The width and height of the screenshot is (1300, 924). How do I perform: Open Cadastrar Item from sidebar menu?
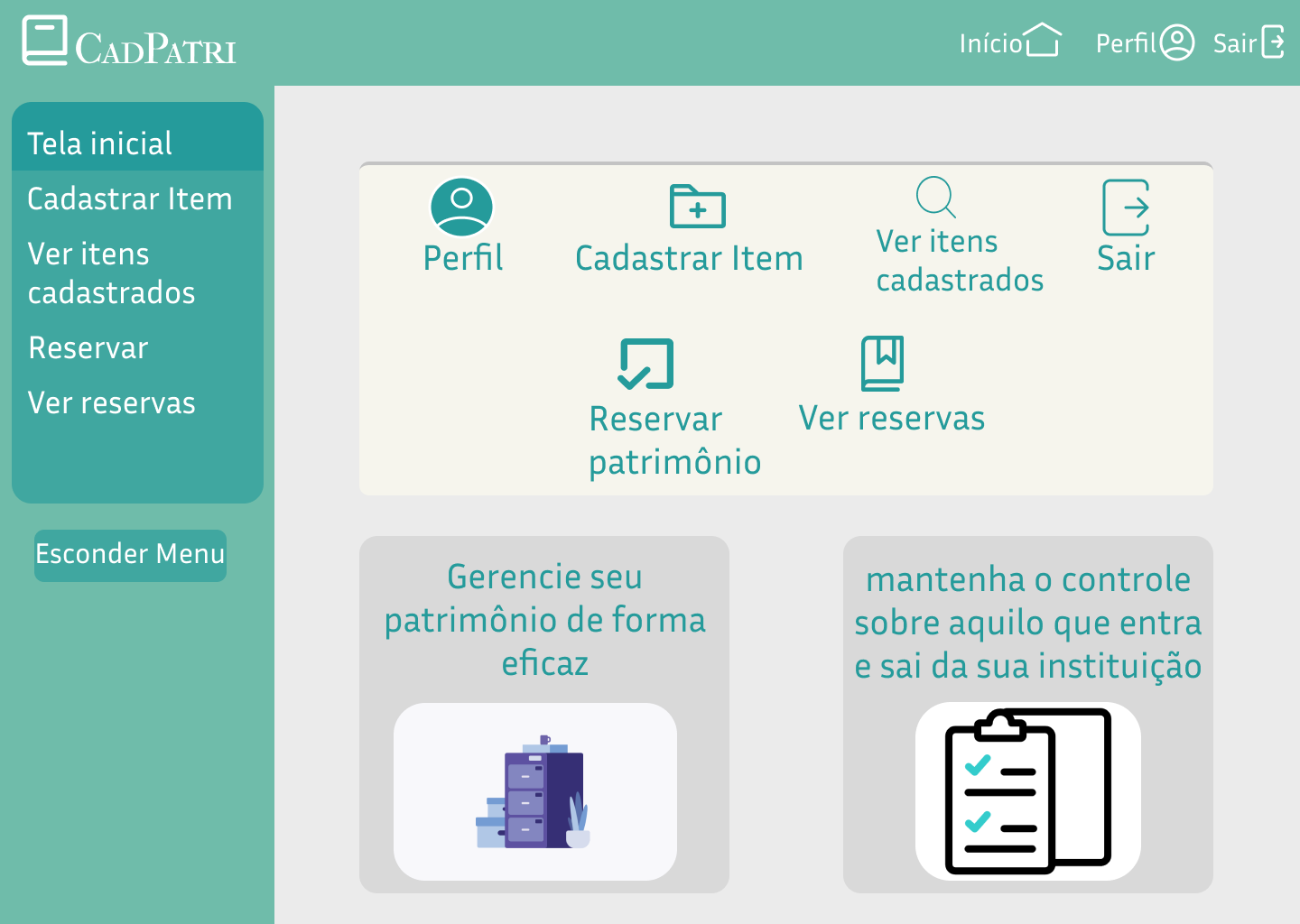(x=130, y=199)
